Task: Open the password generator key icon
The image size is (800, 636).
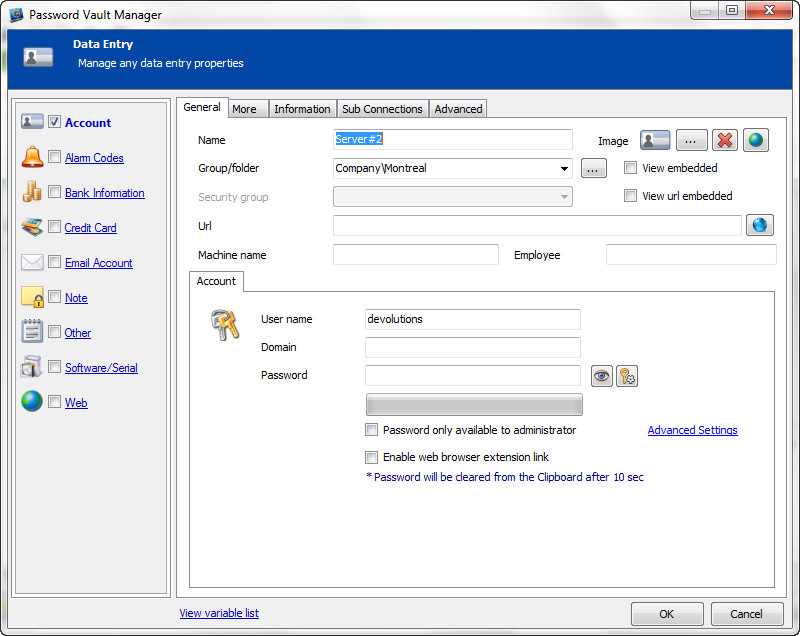Action: point(627,376)
